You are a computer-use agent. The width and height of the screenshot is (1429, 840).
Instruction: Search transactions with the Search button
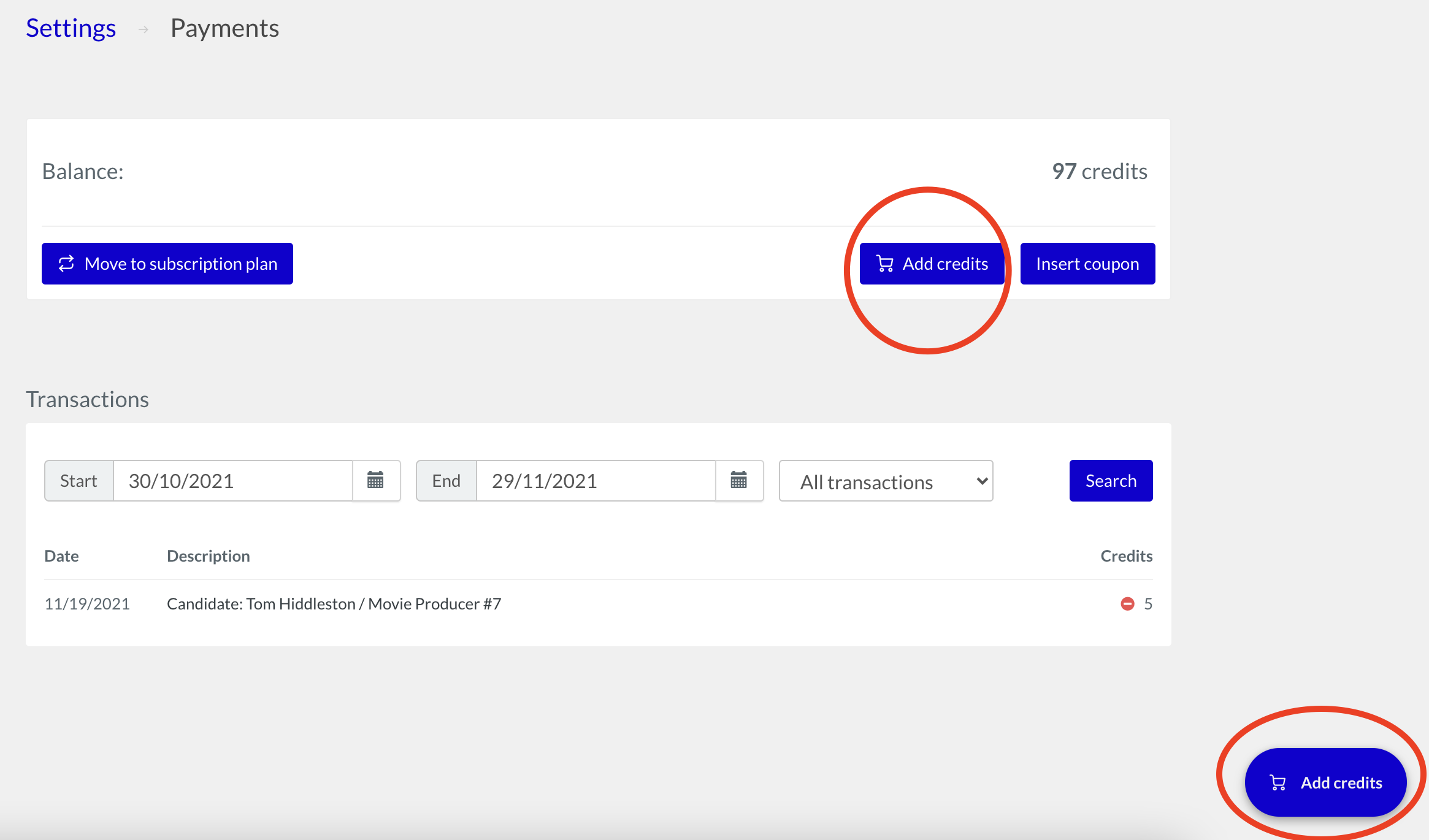tap(1111, 481)
